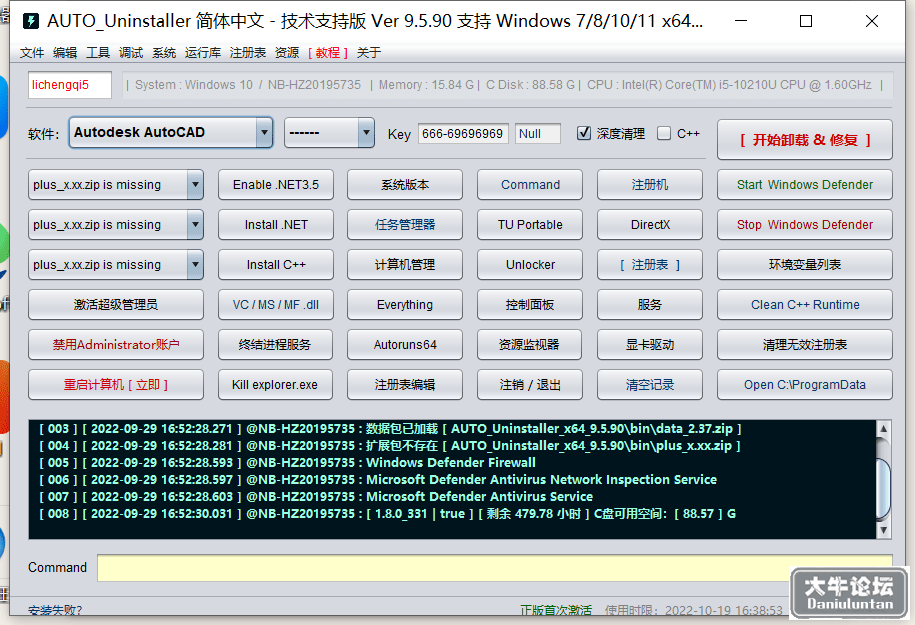The image size is (915, 625).
Task: Launch Unlocker button
Action: coord(530,264)
